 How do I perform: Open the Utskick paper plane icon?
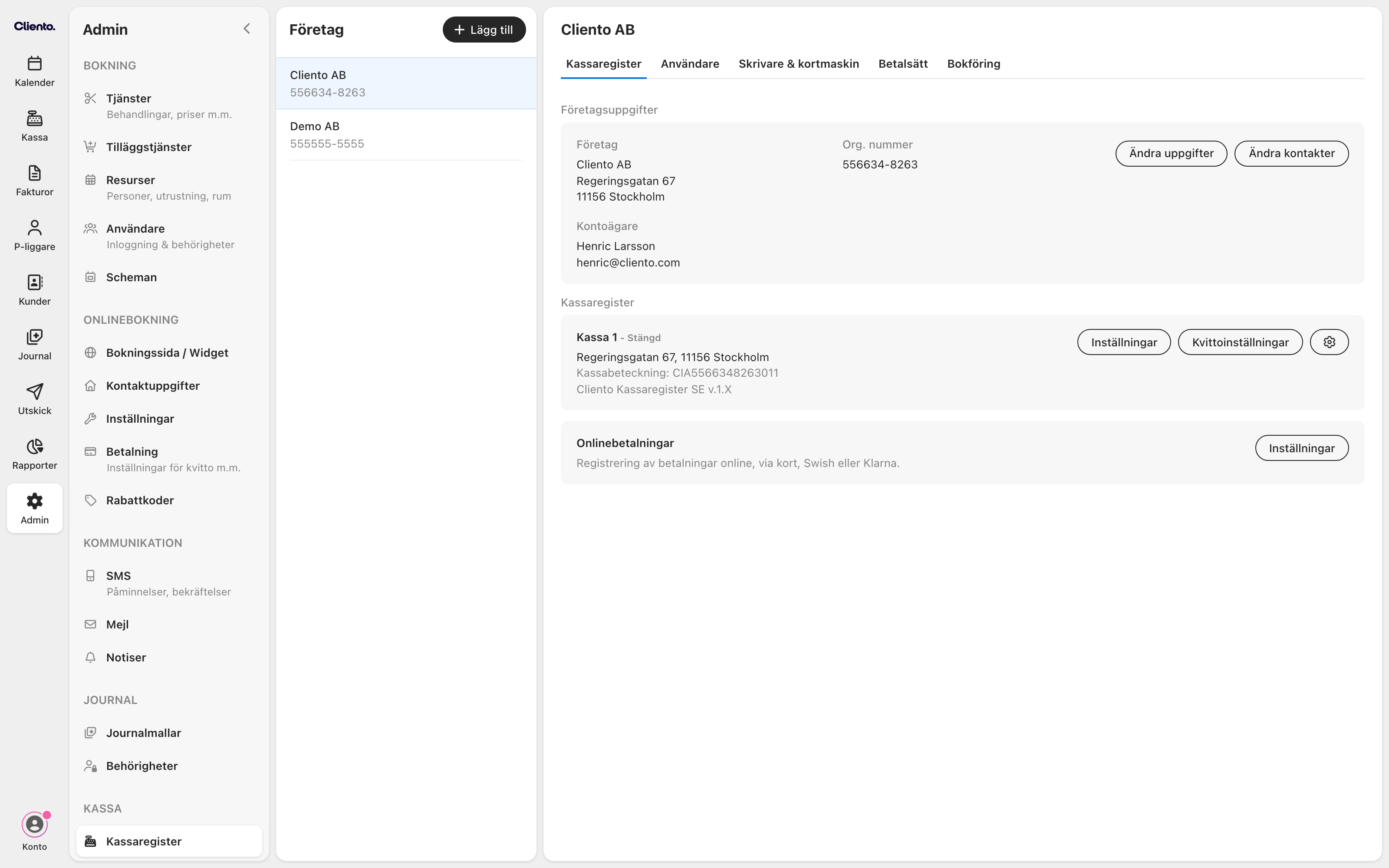coord(34,391)
